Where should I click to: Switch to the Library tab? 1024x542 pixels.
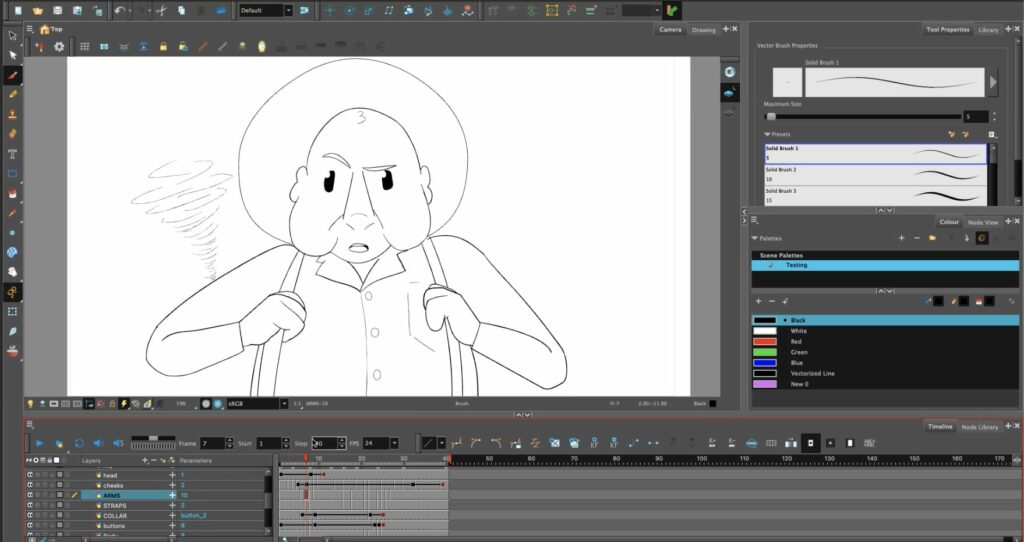[988, 29]
